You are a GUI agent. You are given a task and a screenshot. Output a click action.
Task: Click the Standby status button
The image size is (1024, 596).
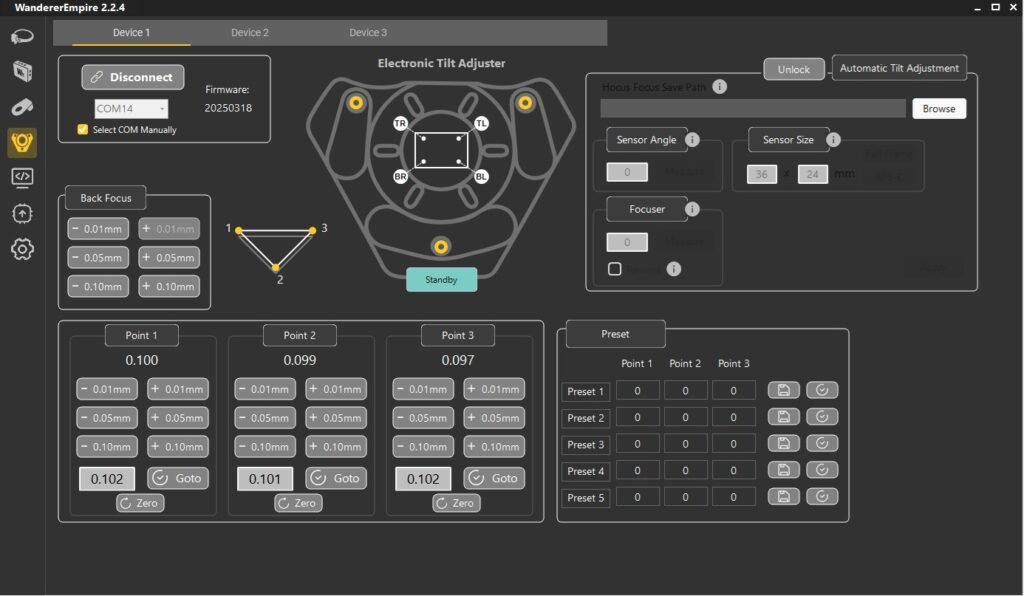(x=441, y=279)
